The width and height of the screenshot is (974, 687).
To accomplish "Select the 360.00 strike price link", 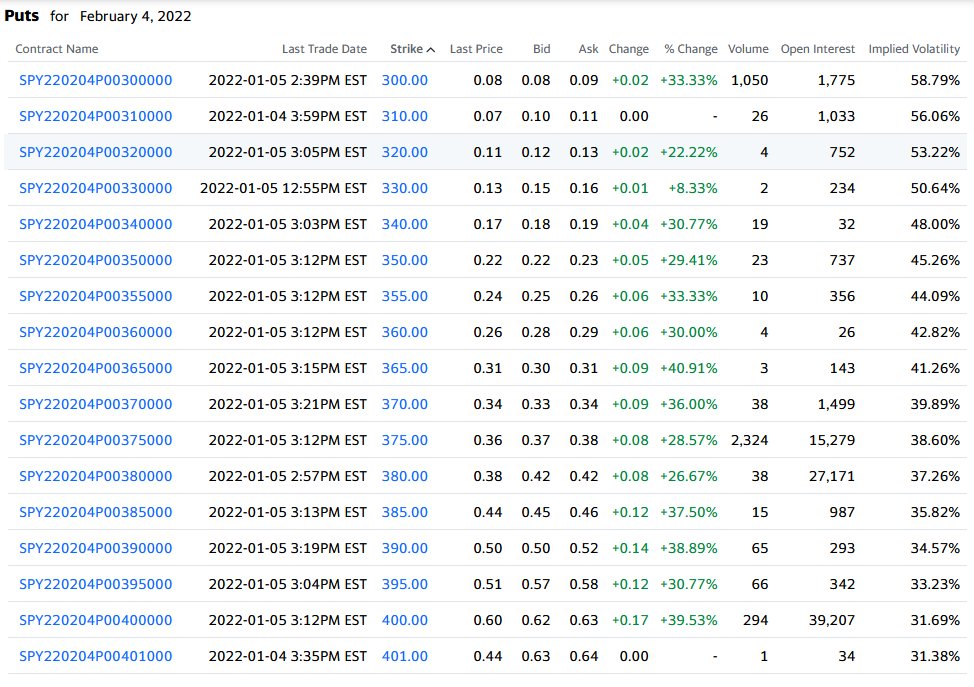I will pyautogui.click(x=404, y=332).
